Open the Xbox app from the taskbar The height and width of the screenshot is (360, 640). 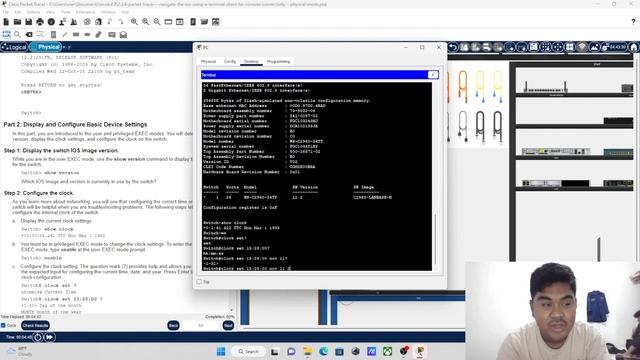coord(387,351)
